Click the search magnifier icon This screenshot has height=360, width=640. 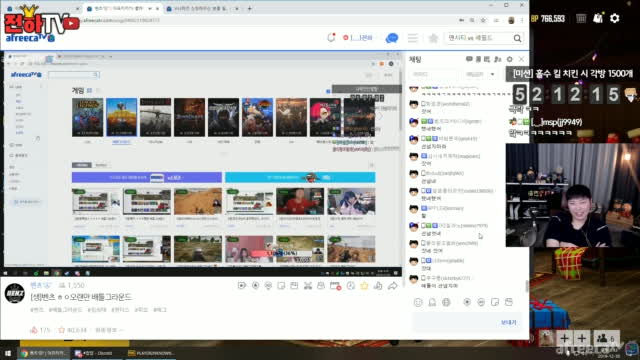[517, 38]
